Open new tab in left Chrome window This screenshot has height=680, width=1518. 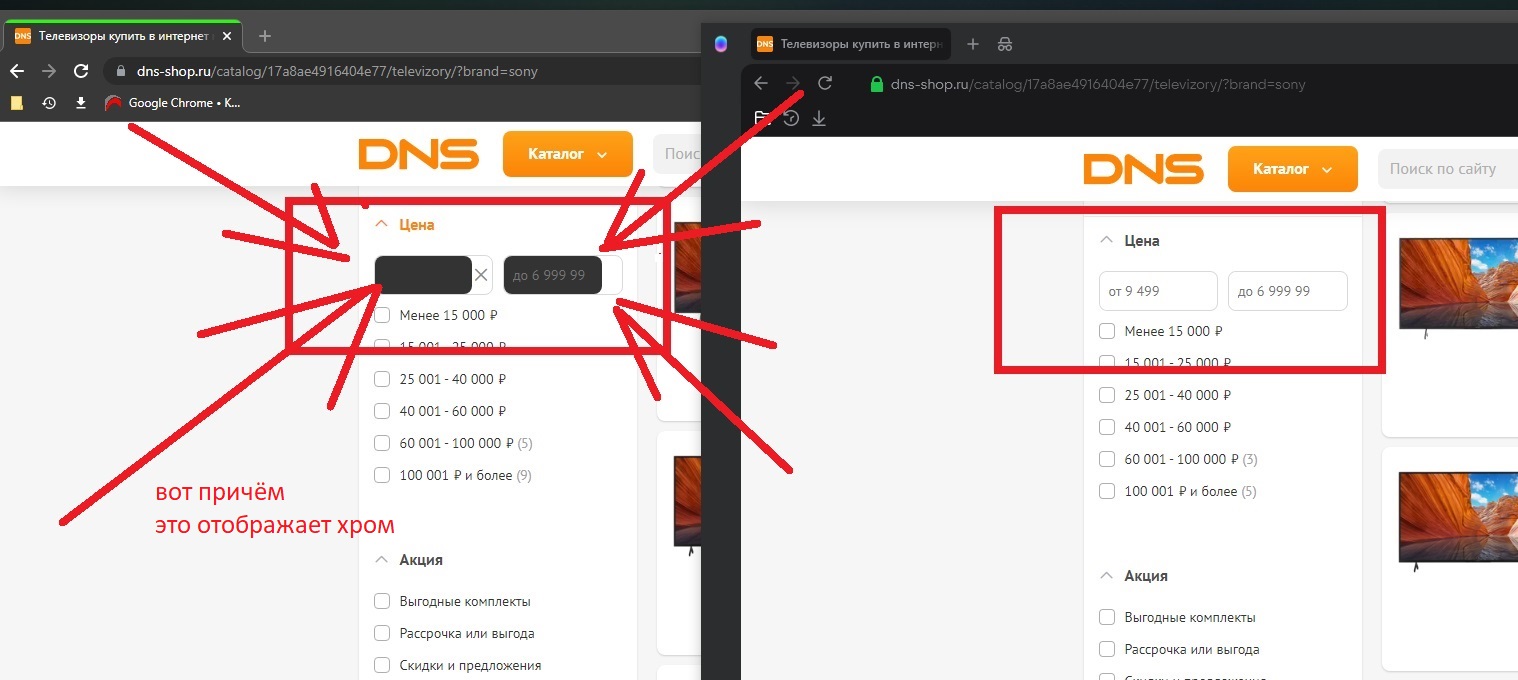(265, 36)
